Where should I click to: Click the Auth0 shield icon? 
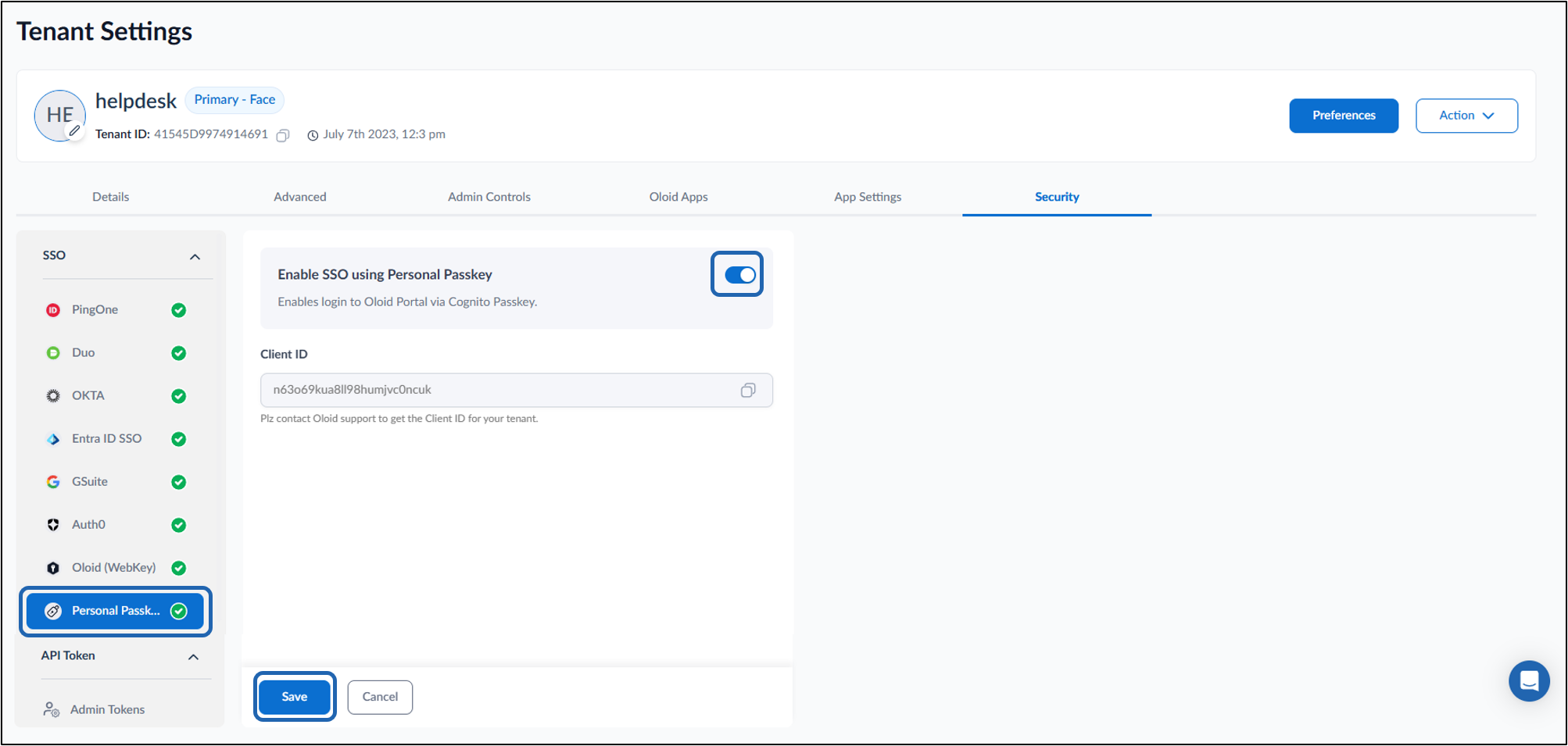[53, 525]
